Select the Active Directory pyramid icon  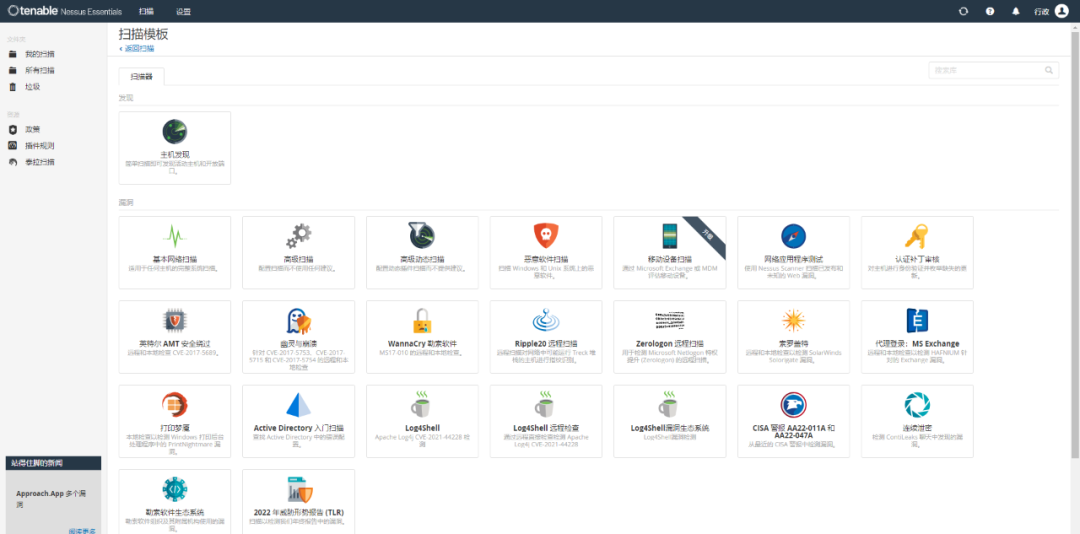pos(298,405)
